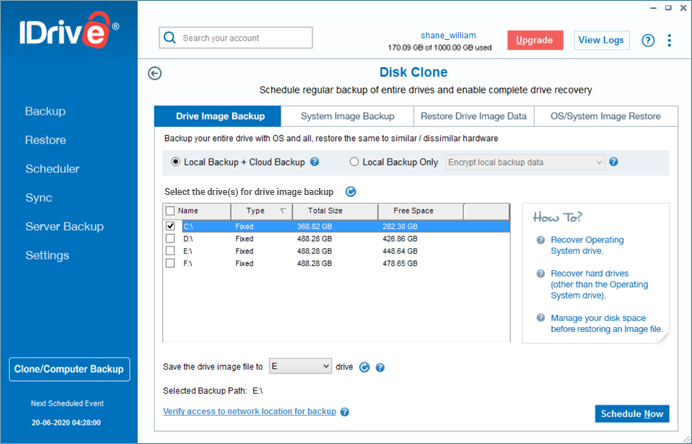Screen dimensions: 692x444
Task: Check the F:\ drive checkbox
Action: point(170,263)
